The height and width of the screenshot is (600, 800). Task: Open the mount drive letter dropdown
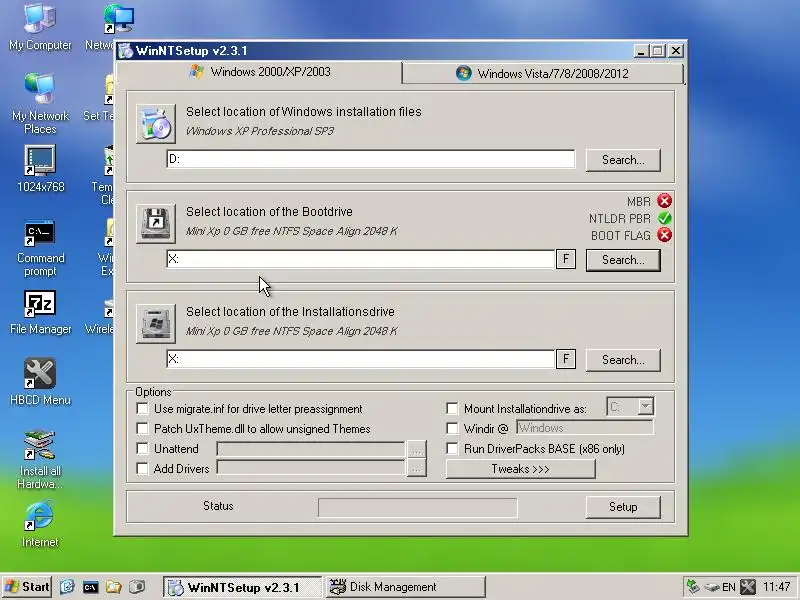pyautogui.click(x=645, y=407)
